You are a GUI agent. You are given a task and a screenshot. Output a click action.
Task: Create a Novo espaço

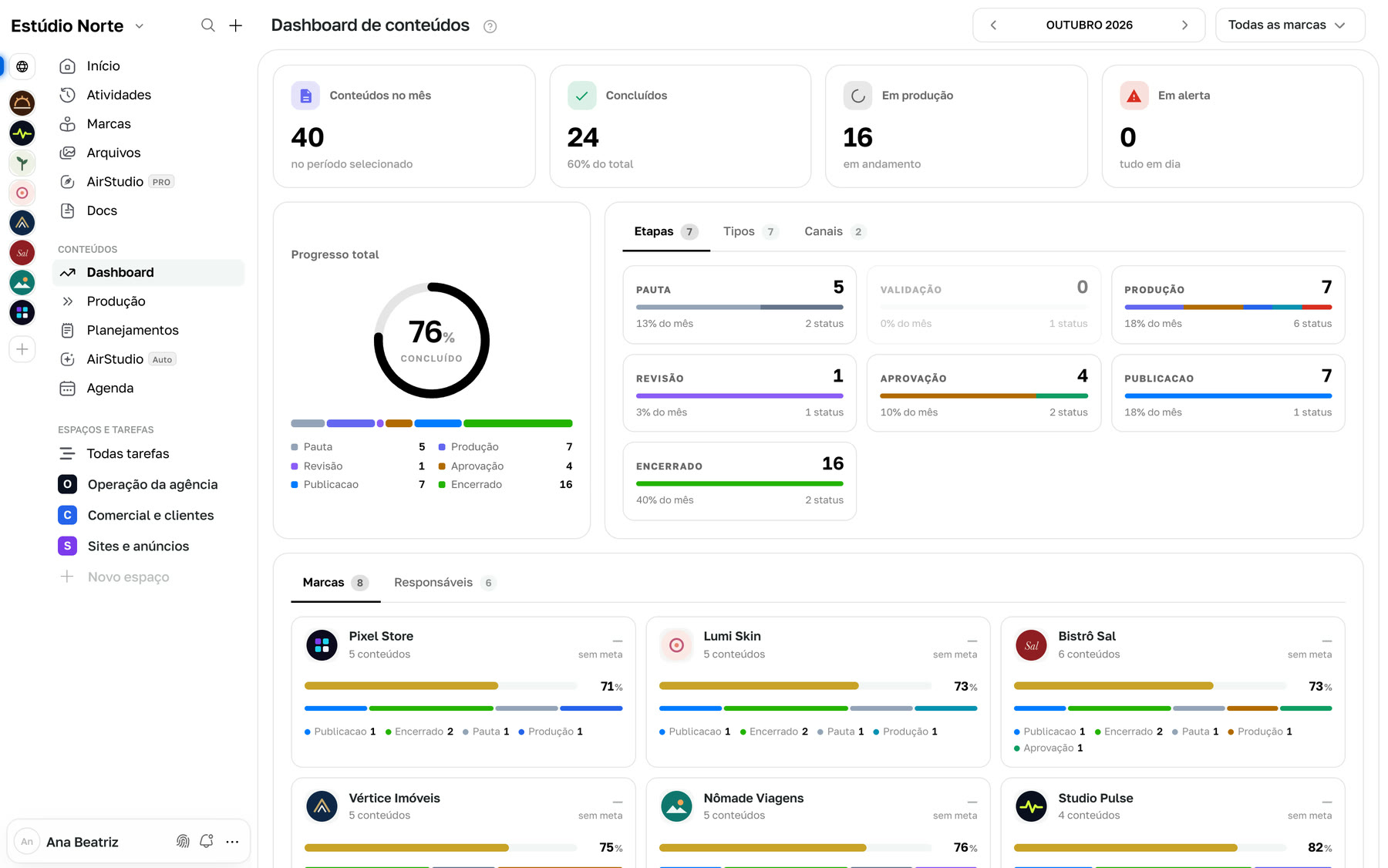click(x=149, y=577)
